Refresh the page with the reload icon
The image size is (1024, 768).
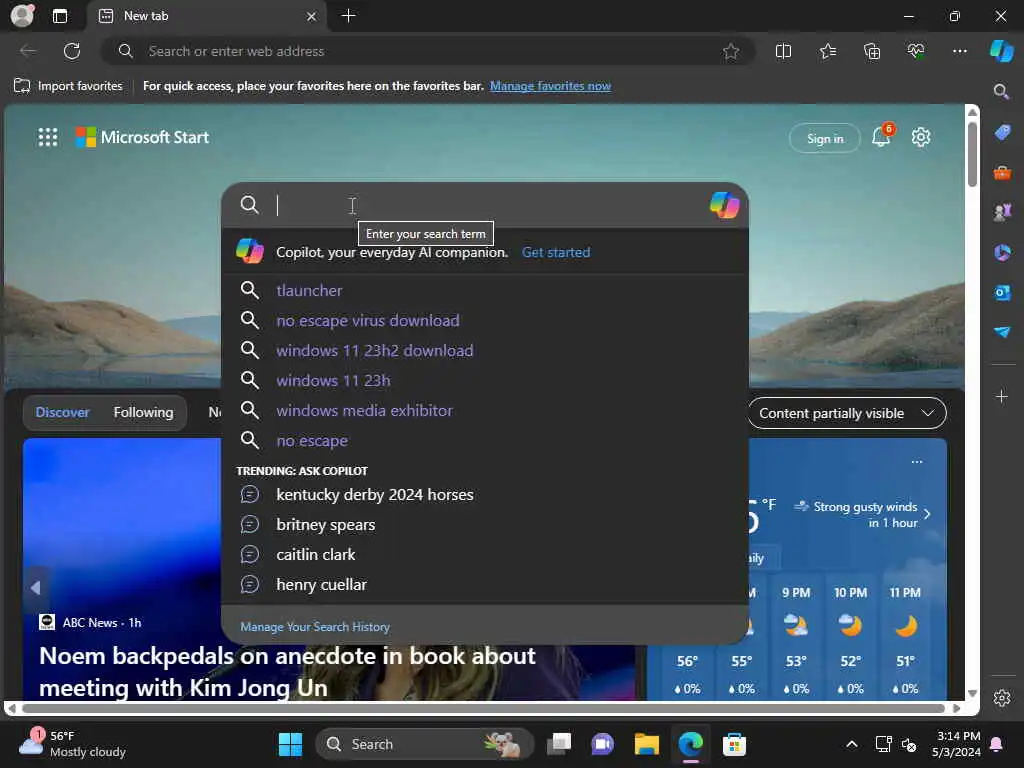(72, 51)
